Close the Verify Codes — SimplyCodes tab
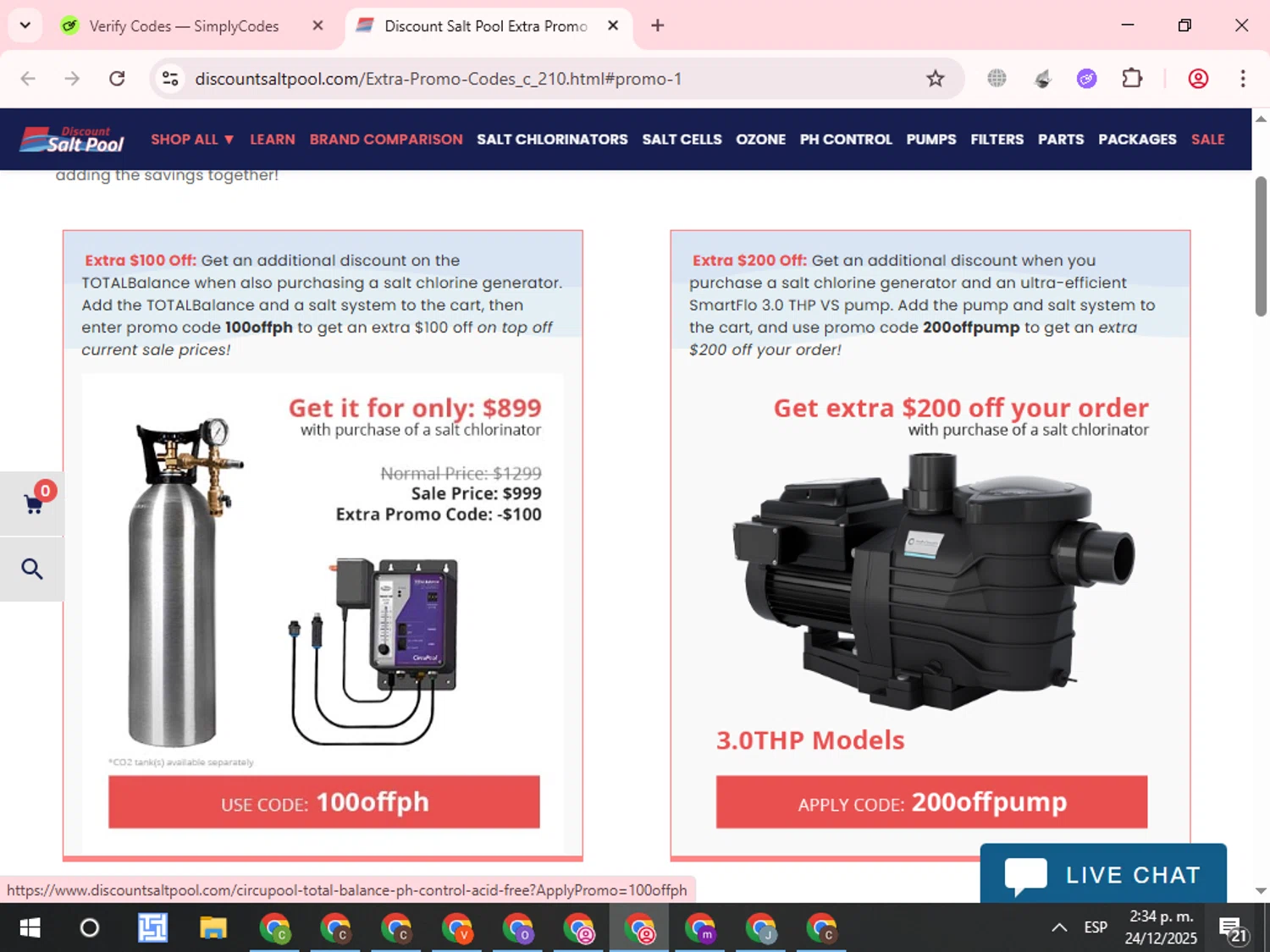1270x952 pixels. pos(317,26)
